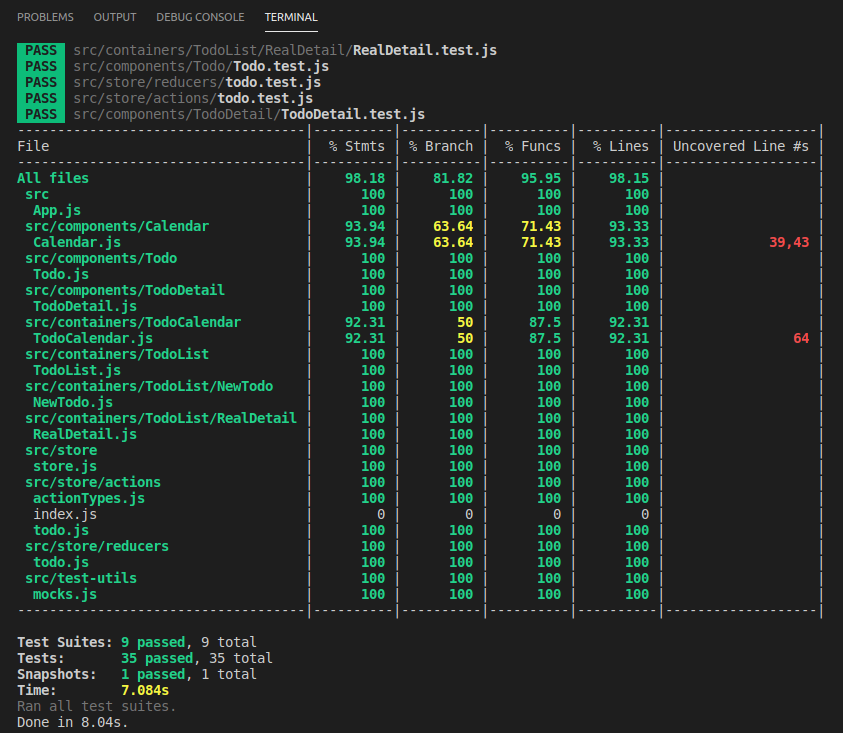Click the index.js file row
This screenshot has height=733, width=843.
[65, 515]
